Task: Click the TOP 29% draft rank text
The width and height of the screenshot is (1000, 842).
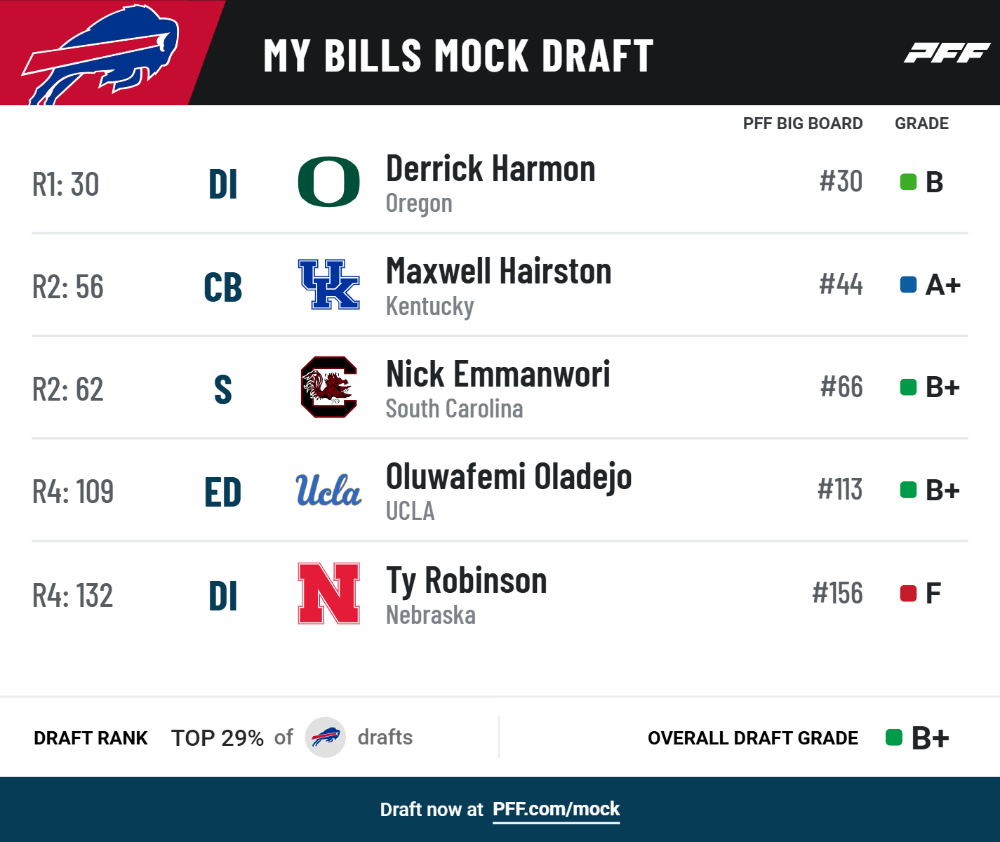Action: tap(217, 738)
